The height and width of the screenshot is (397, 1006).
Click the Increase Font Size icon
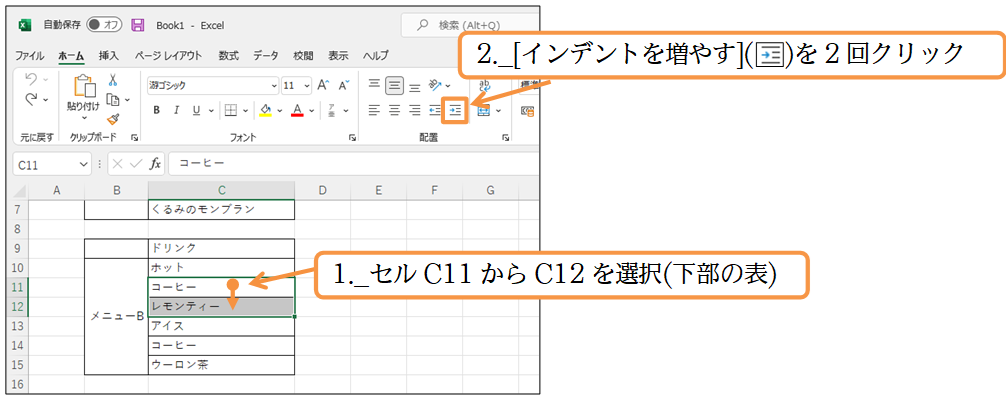[x=323, y=85]
